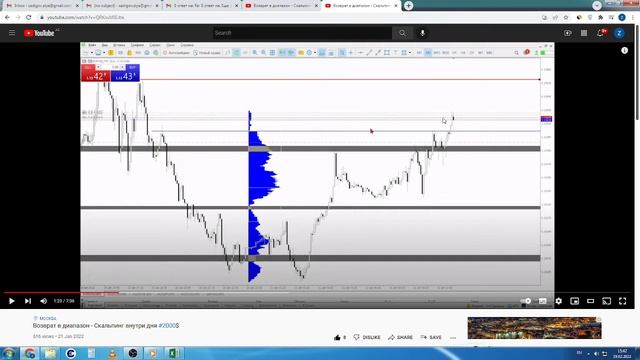Show the video info card icon
Screen dimensions: 640x360
624,50
